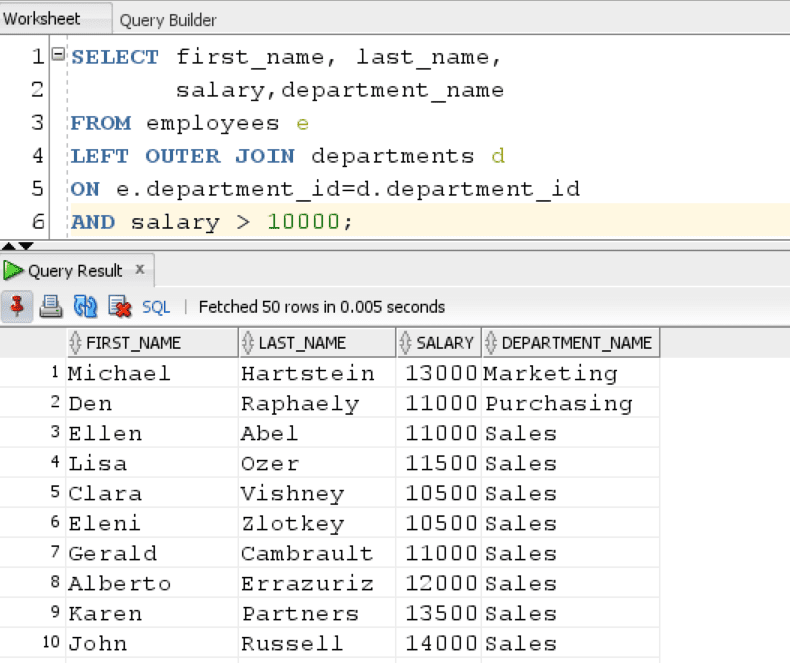790x663 pixels.
Task: Select row number 10 in results grid
Action: click(51, 642)
